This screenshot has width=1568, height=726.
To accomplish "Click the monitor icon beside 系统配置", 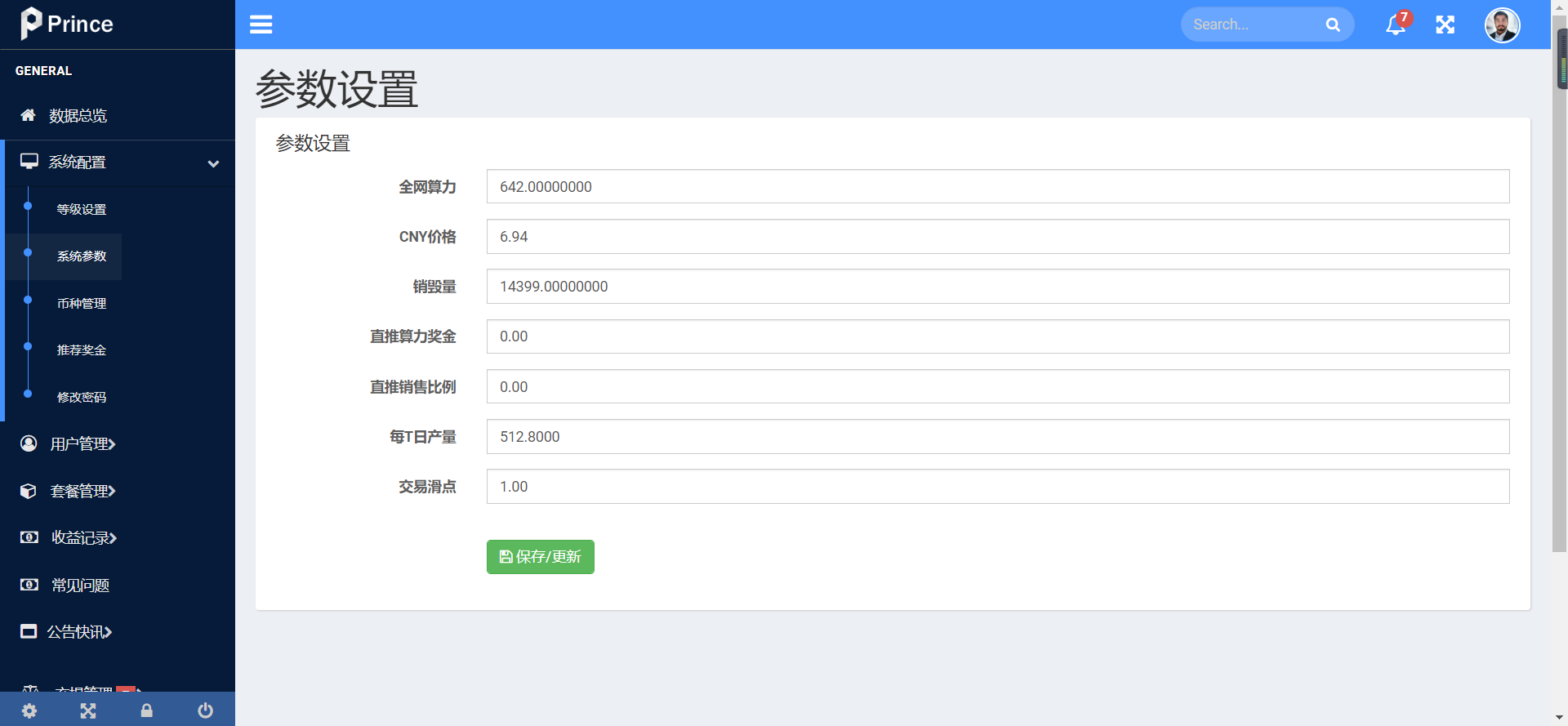I will [29, 162].
